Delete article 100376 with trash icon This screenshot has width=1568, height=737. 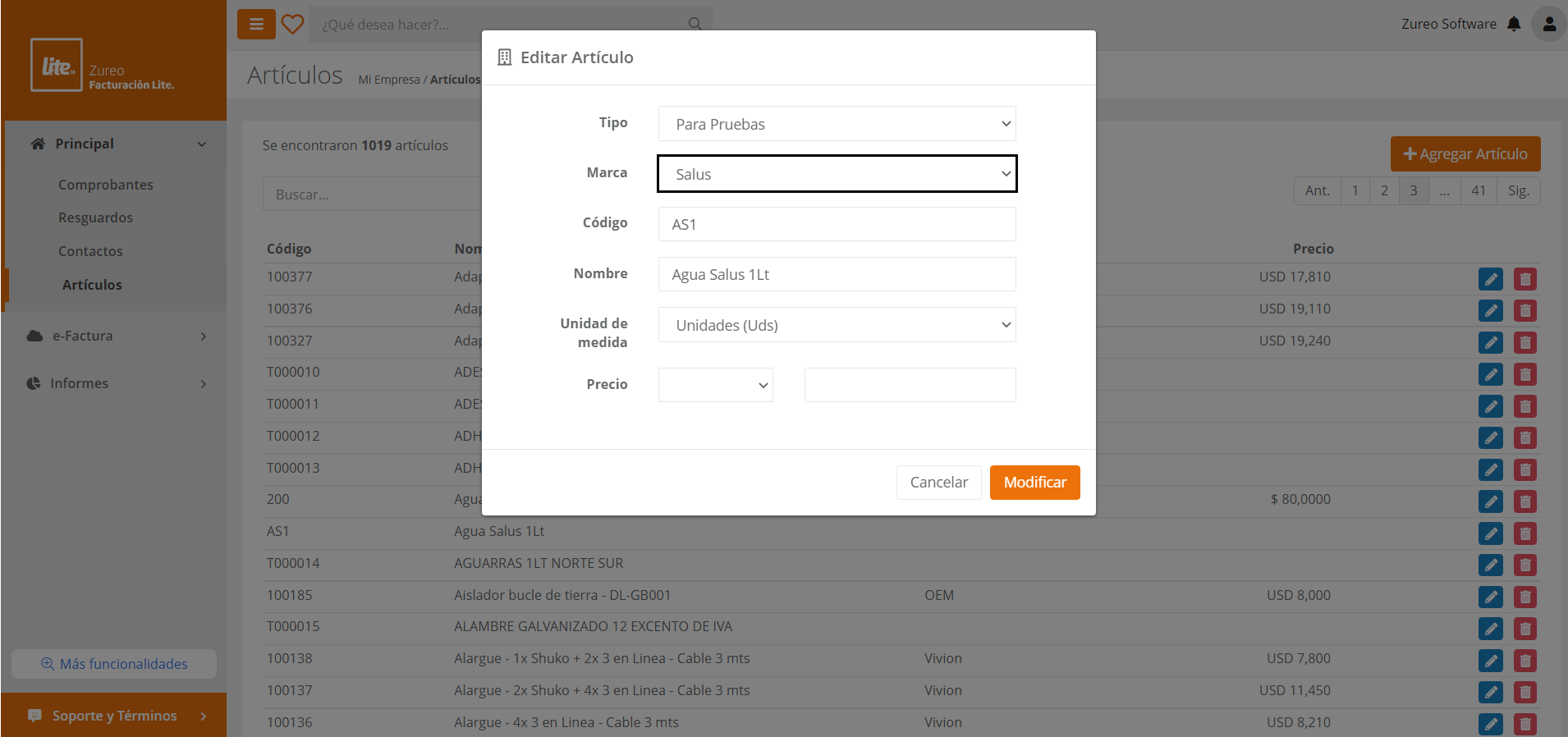click(x=1524, y=311)
